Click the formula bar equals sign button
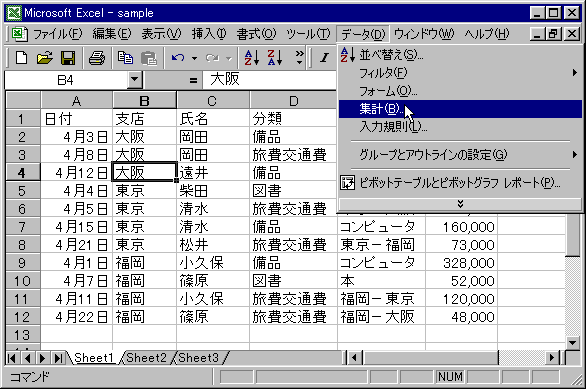586x389 pixels. pyautogui.click(x=193, y=80)
